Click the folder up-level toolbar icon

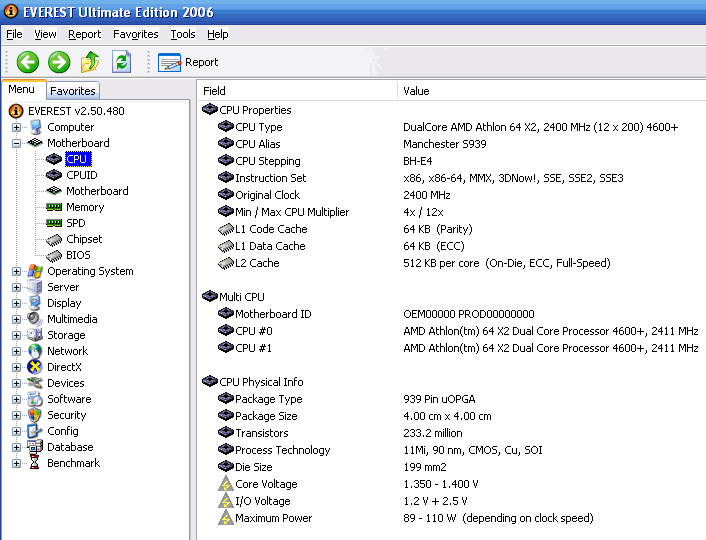click(x=90, y=62)
